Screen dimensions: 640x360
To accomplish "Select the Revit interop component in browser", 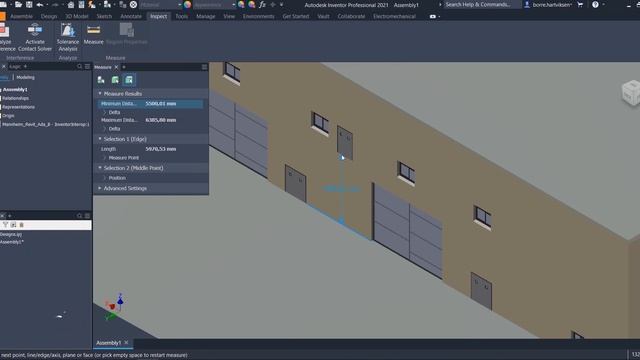I will tap(45, 124).
